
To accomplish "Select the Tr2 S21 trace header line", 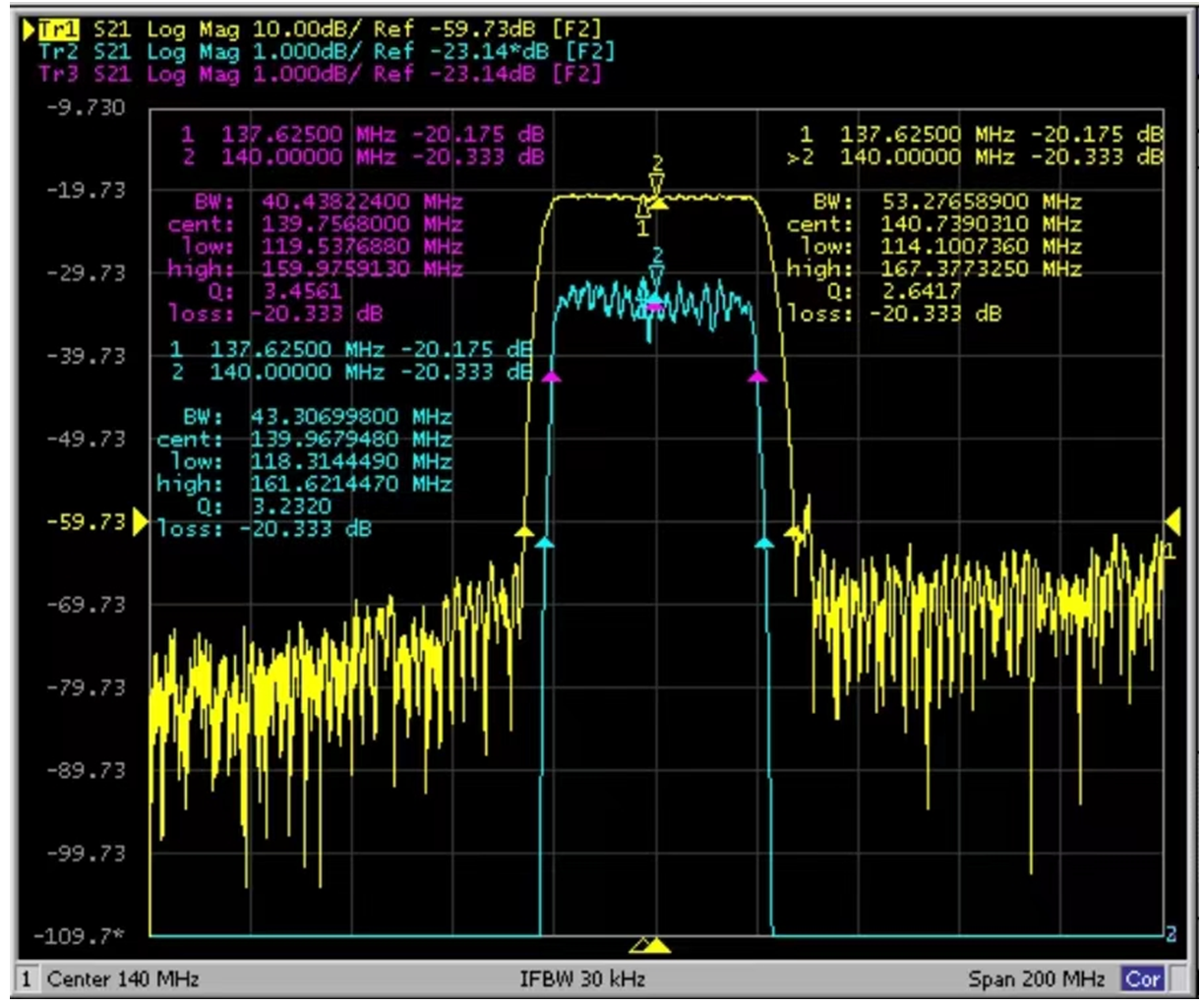I will tap(327, 51).
